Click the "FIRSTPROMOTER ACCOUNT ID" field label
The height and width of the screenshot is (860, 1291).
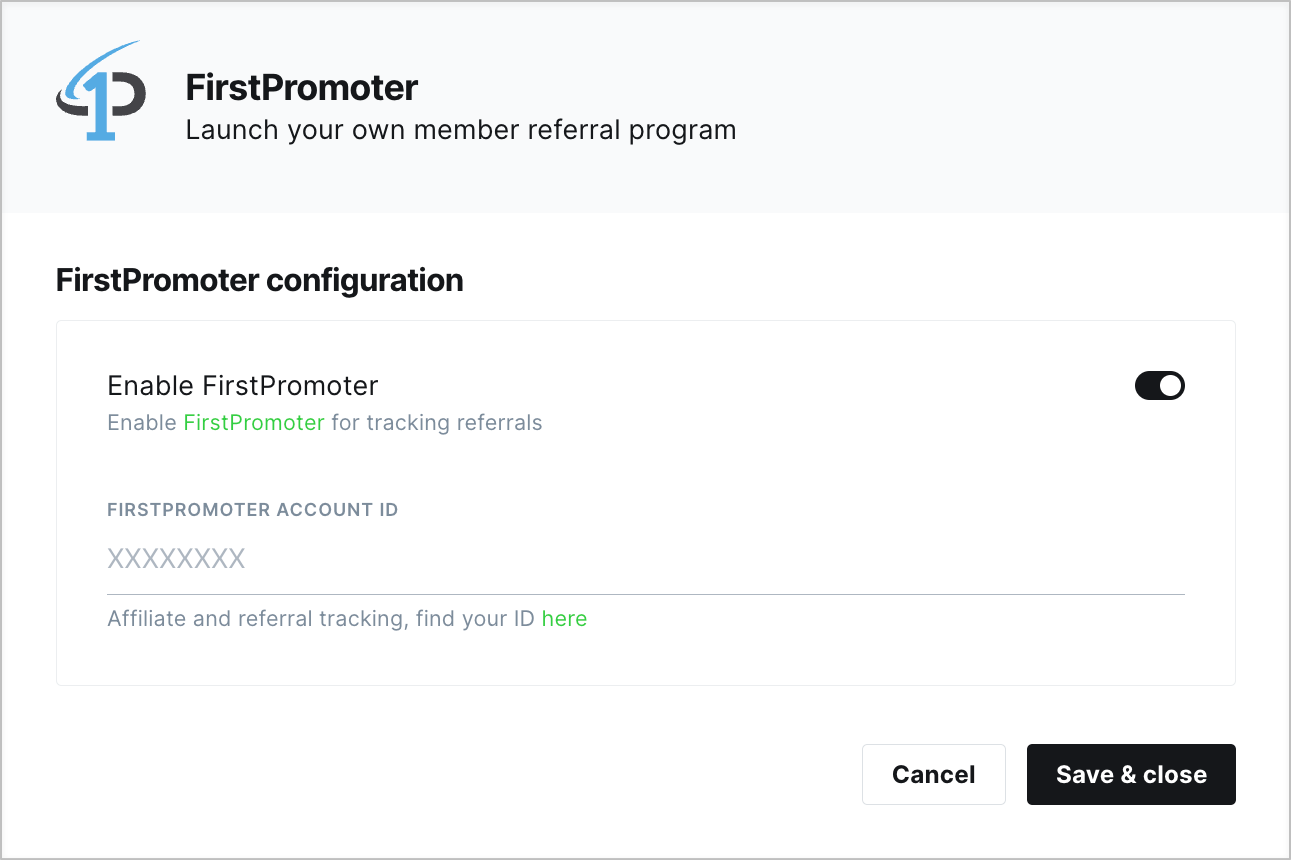[252, 510]
